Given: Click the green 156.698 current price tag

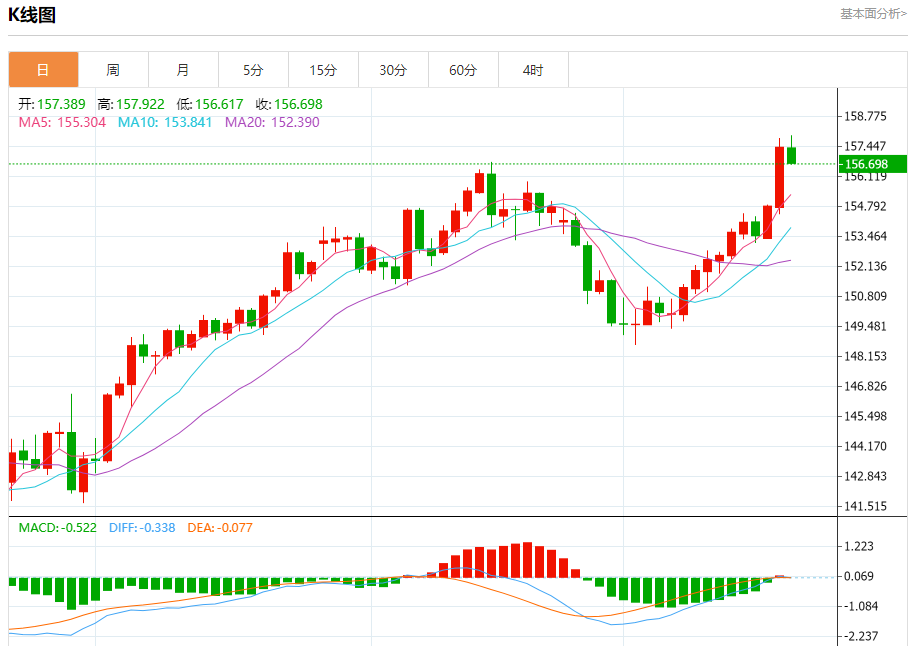Looking at the screenshot, I should tap(872, 164).
